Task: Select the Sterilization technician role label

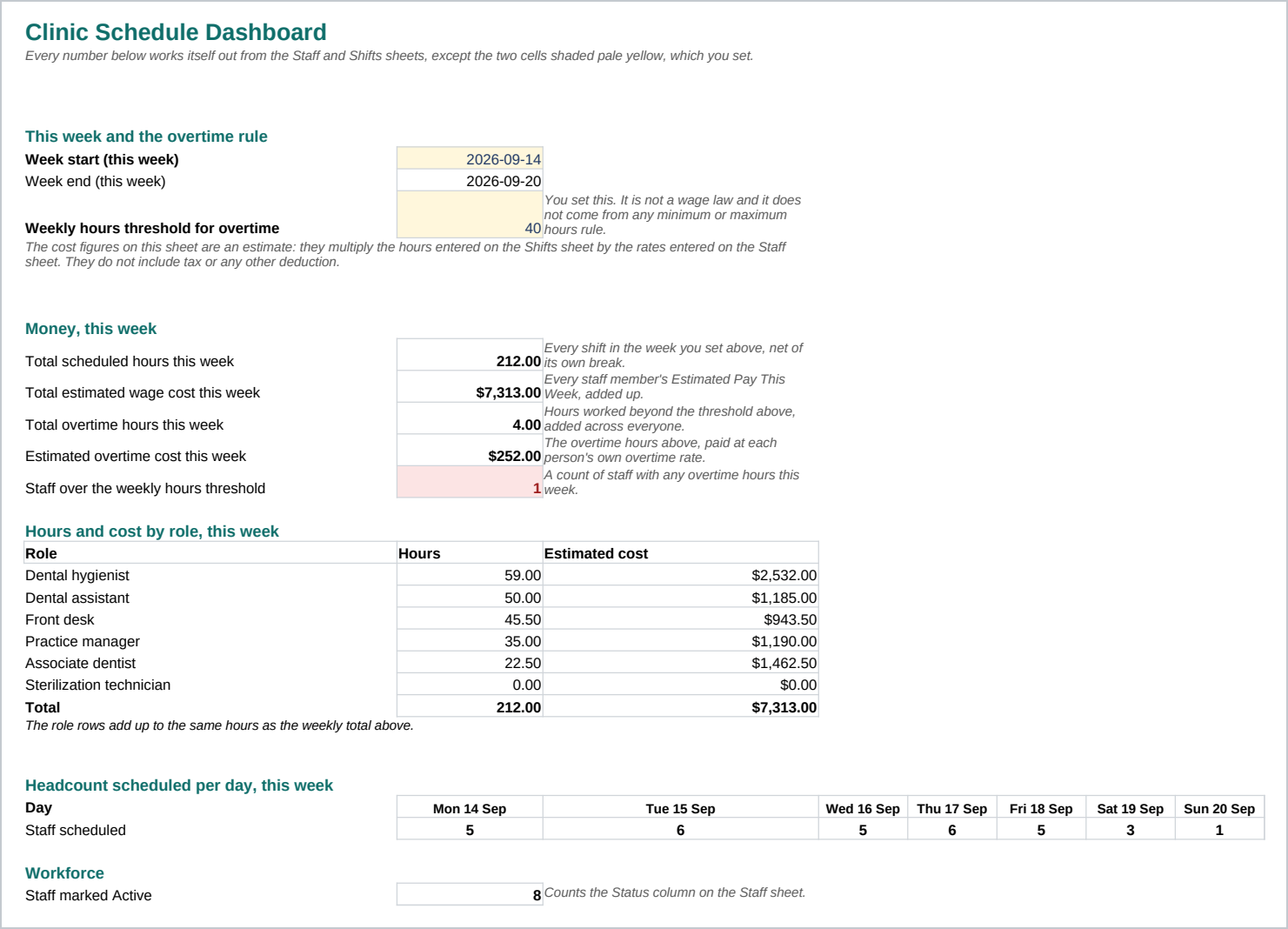Action: [97, 685]
